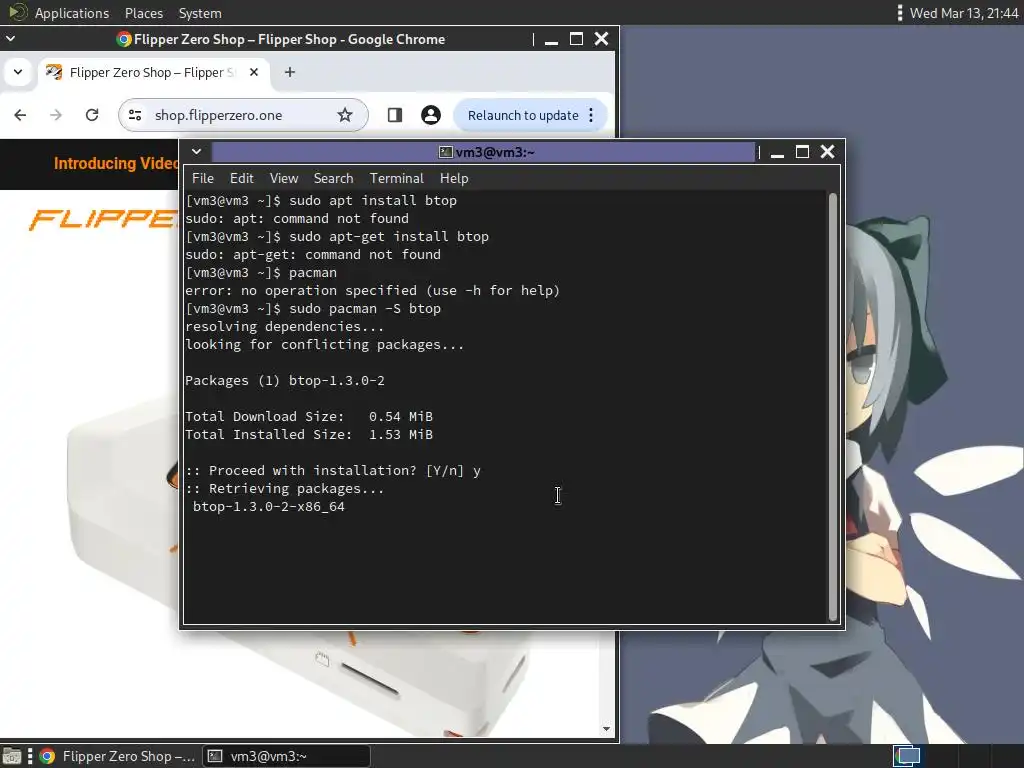Click Chrome page scrollbar down arrow
Screen dimensions: 1024x768
[607, 729]
